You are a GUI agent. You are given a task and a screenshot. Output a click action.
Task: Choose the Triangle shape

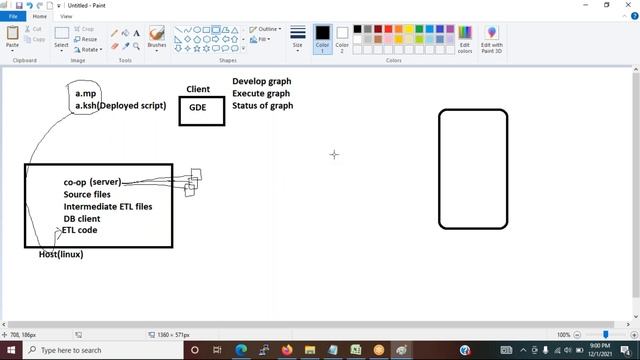(x=235, y=30)
